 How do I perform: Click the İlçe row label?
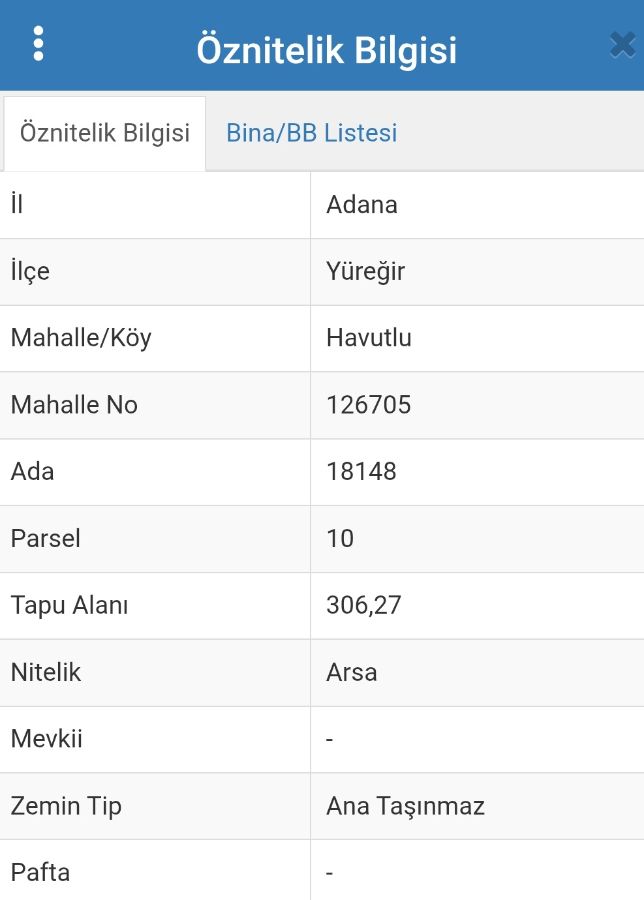click(30, 272)
